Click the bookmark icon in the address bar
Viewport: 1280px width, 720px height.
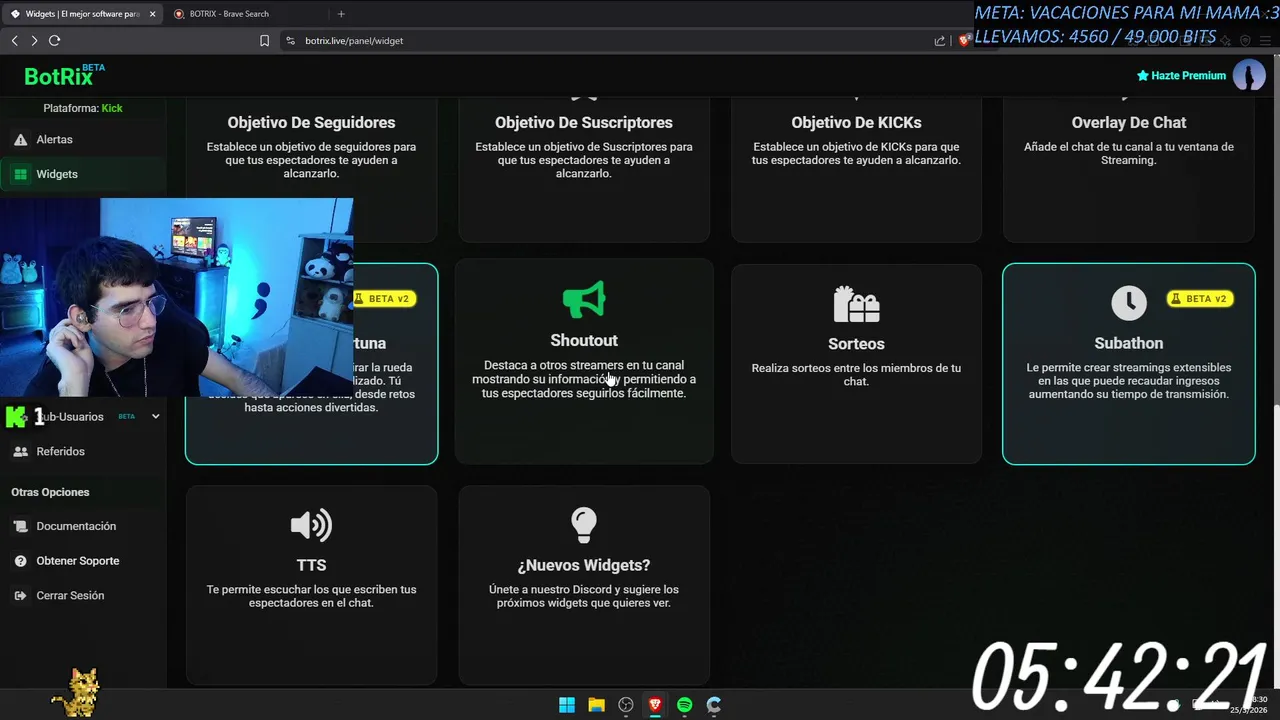[x=264, y=41]
